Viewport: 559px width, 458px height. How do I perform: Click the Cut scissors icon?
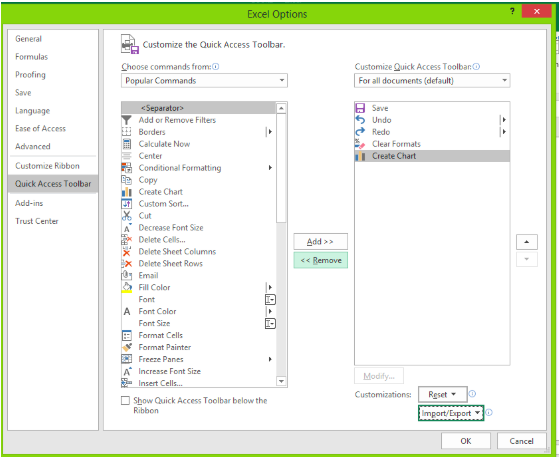127,216
